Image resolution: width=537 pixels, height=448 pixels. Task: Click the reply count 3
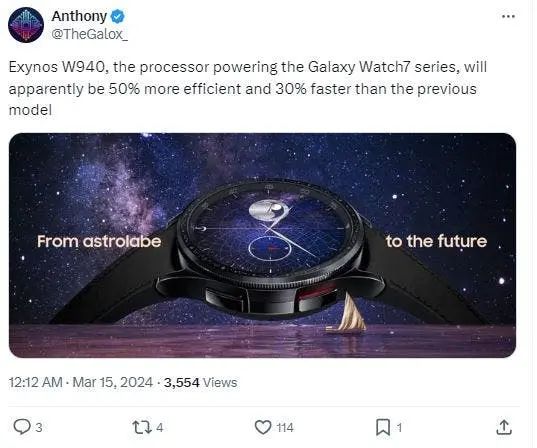click(x=39, y=428)
